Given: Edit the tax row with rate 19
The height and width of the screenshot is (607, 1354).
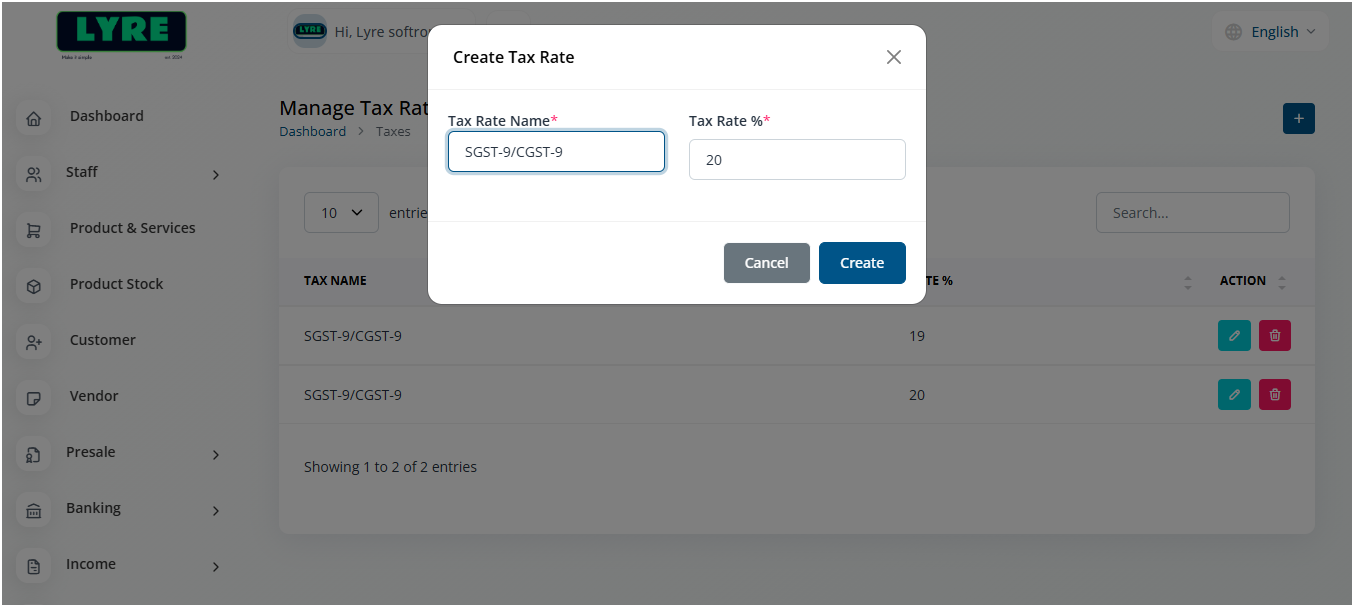Looking at the screenshot, I should (x=1234, y=336).
